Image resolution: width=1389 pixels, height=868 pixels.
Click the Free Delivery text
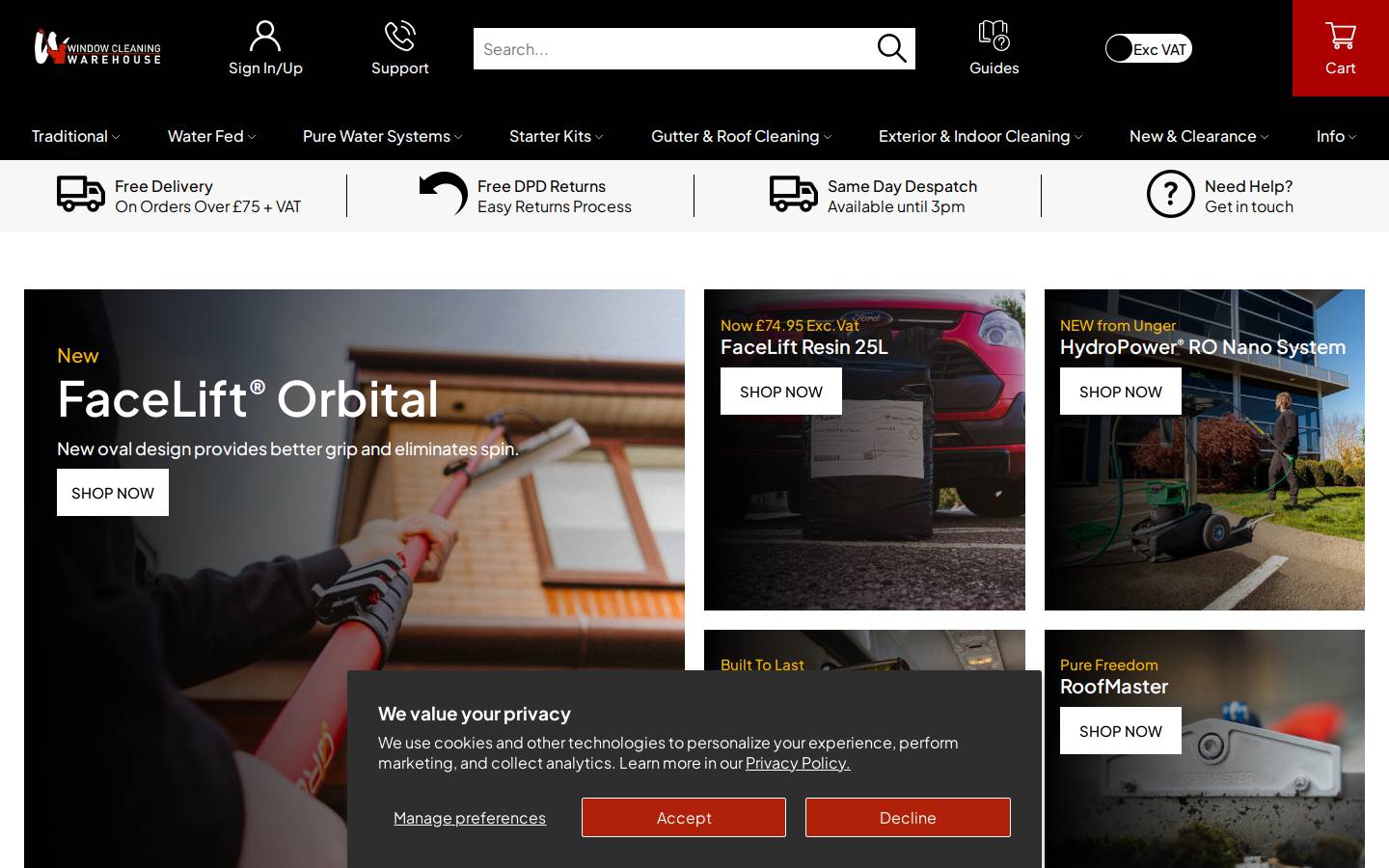coord(164,186)
